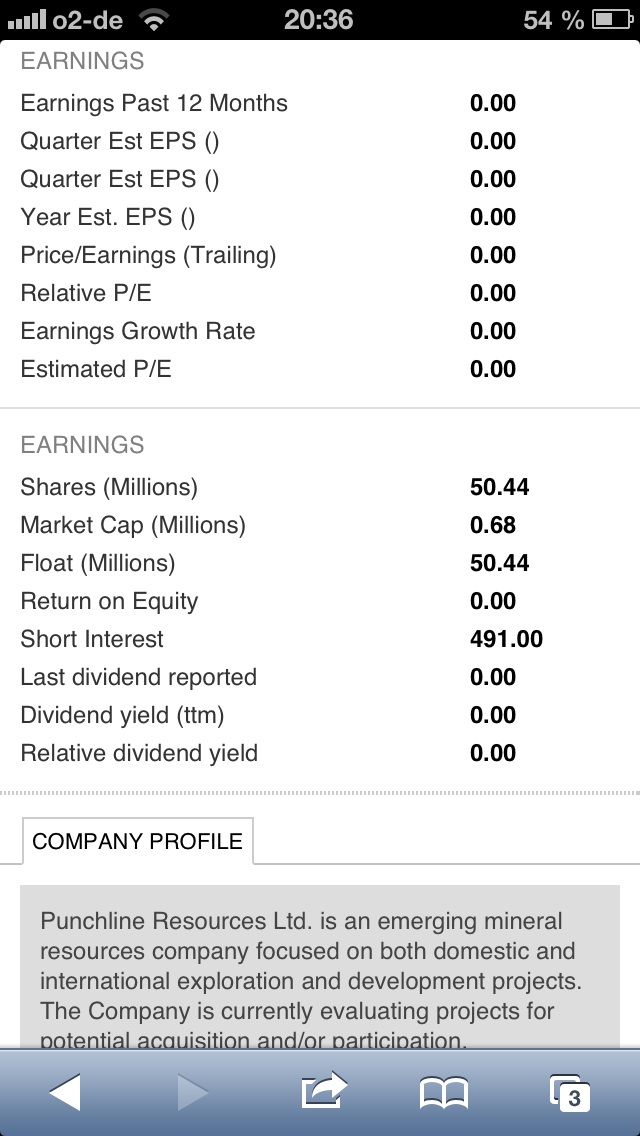Open the bookmarks book icon

tap(444, 1093)
